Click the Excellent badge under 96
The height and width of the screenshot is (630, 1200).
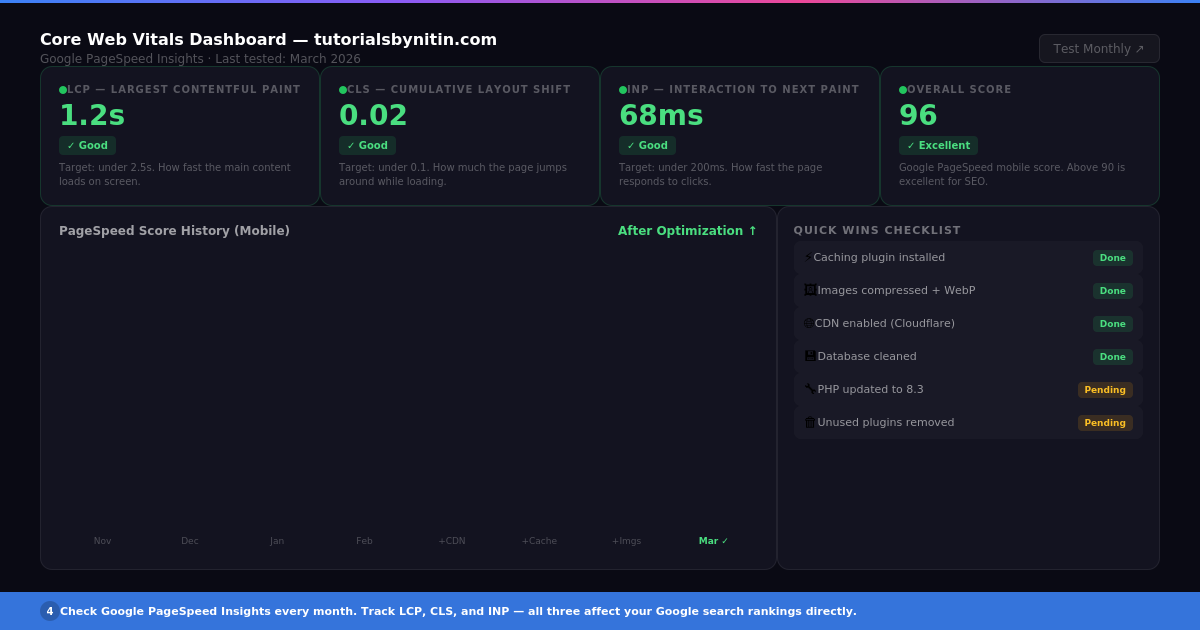pyautogui.click(x=938, y=145)
